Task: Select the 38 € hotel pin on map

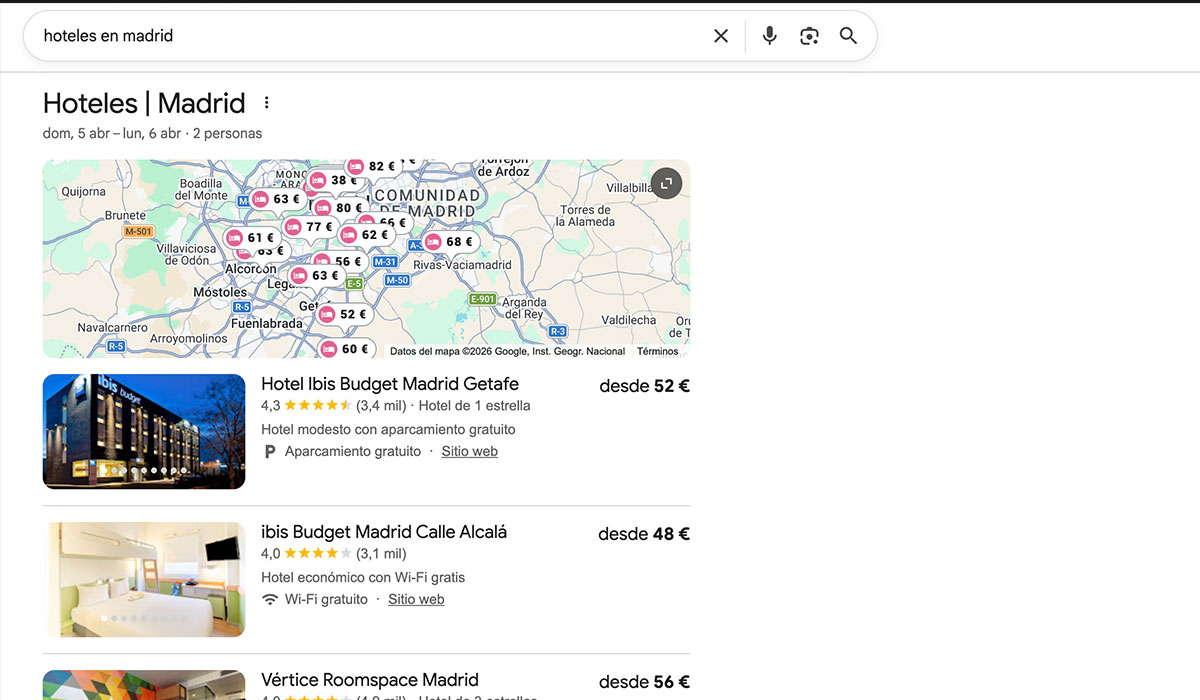Action: pyautogui.click(x=334, y=181)
